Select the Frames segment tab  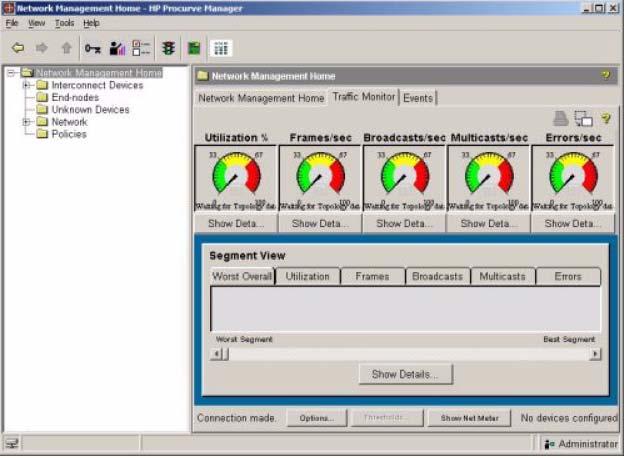[372, 276]
